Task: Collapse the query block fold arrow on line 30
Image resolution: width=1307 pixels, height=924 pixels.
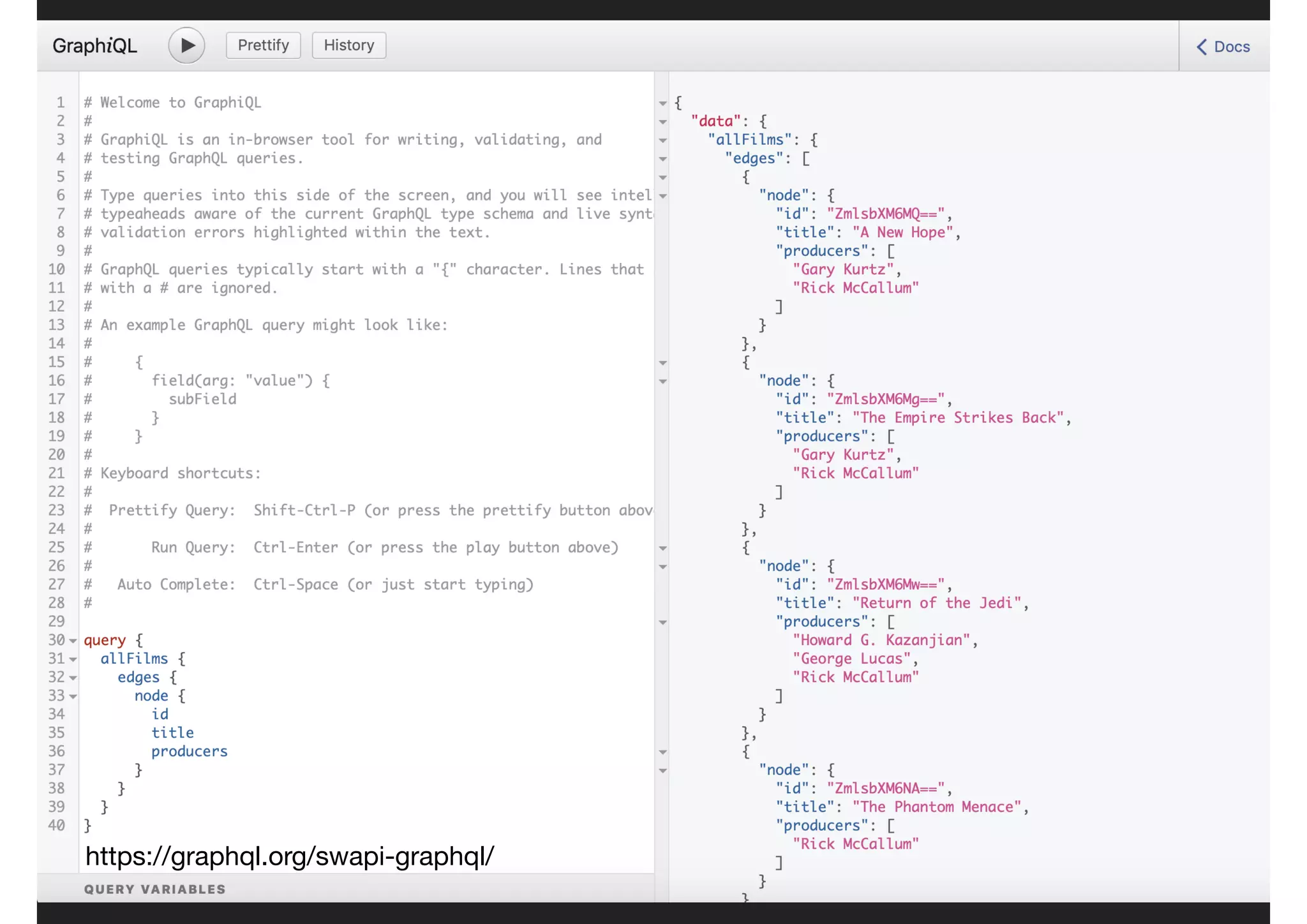Action: click(73, 641)
